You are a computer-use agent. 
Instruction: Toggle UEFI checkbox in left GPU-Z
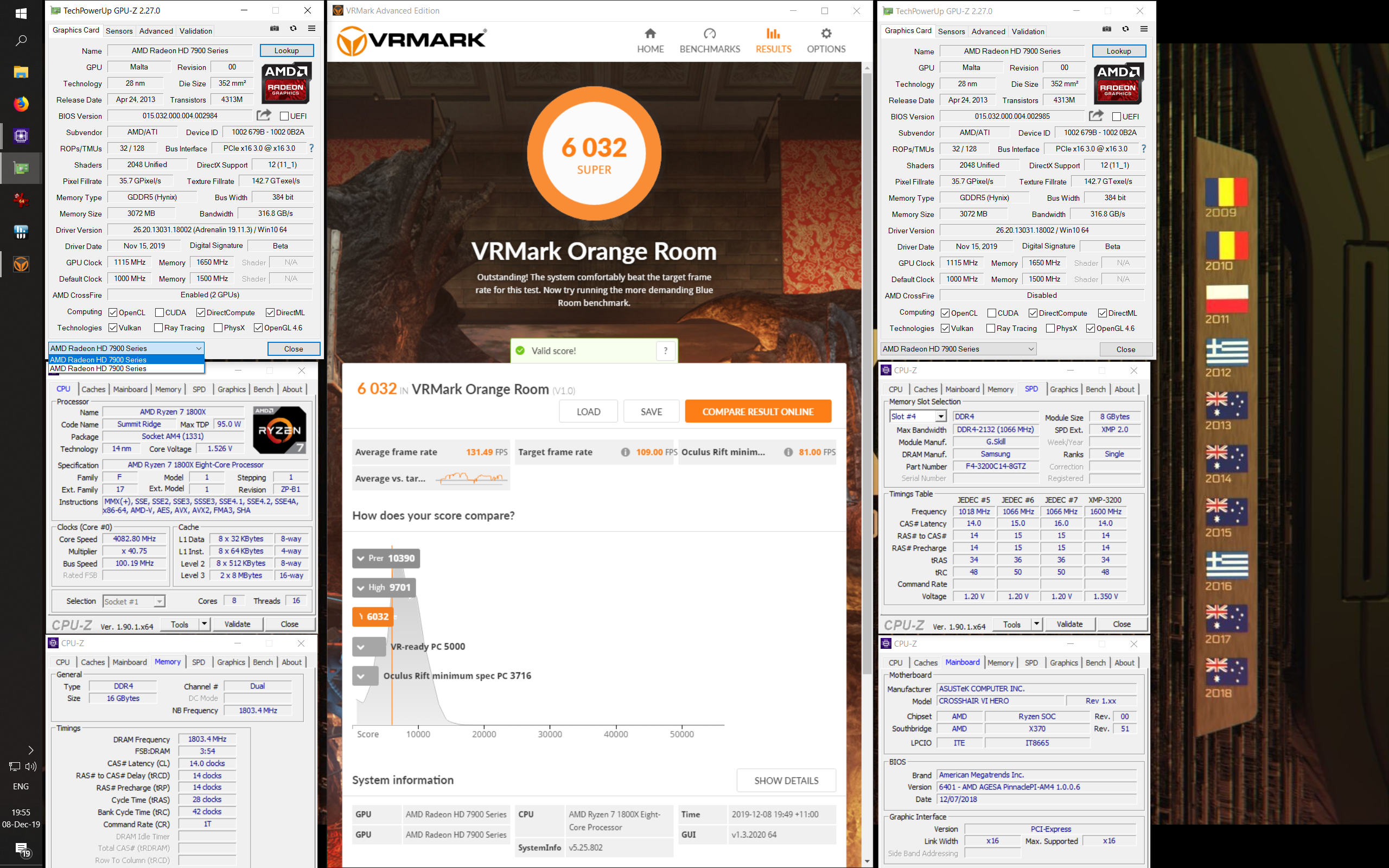(x=284, y=116)
